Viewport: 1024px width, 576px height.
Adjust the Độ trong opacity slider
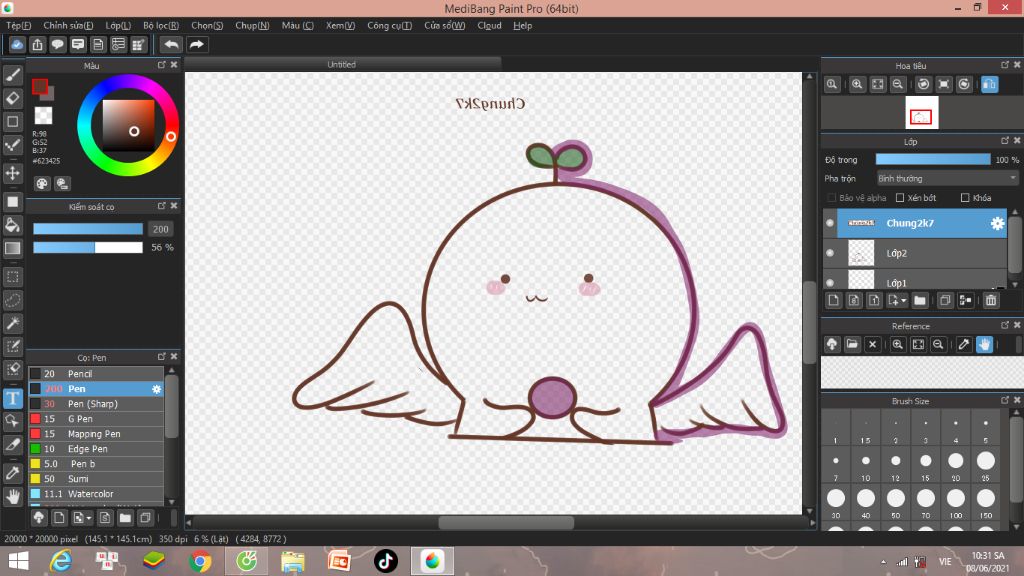click(x=933, y=159)
